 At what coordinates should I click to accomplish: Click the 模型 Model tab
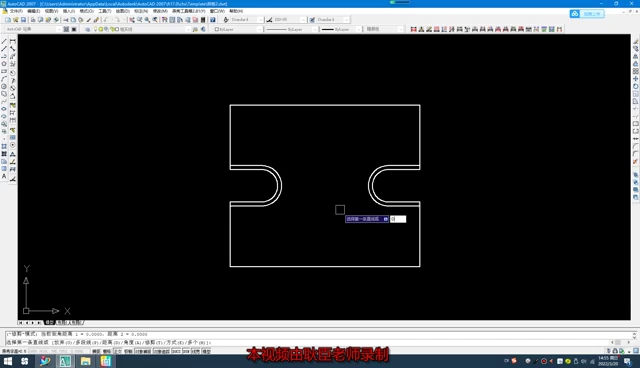tap(49, 323)
